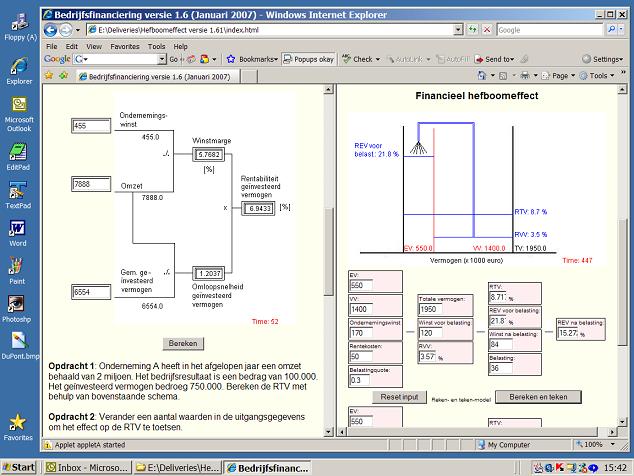Refresh the page with the green arrows icon
The width and height of the screenshot is (634, 476).
coord(472,30)
